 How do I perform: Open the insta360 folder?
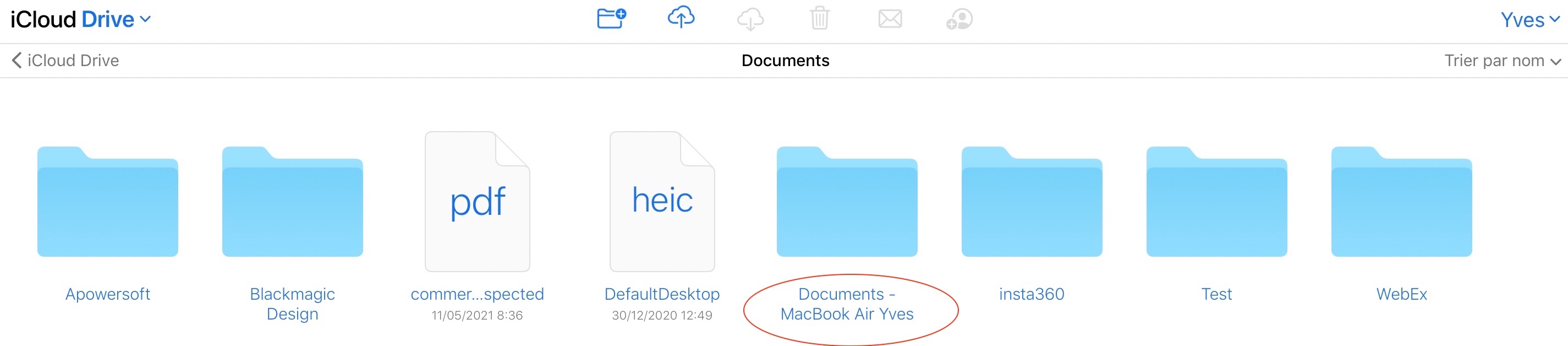[1032, 202]
